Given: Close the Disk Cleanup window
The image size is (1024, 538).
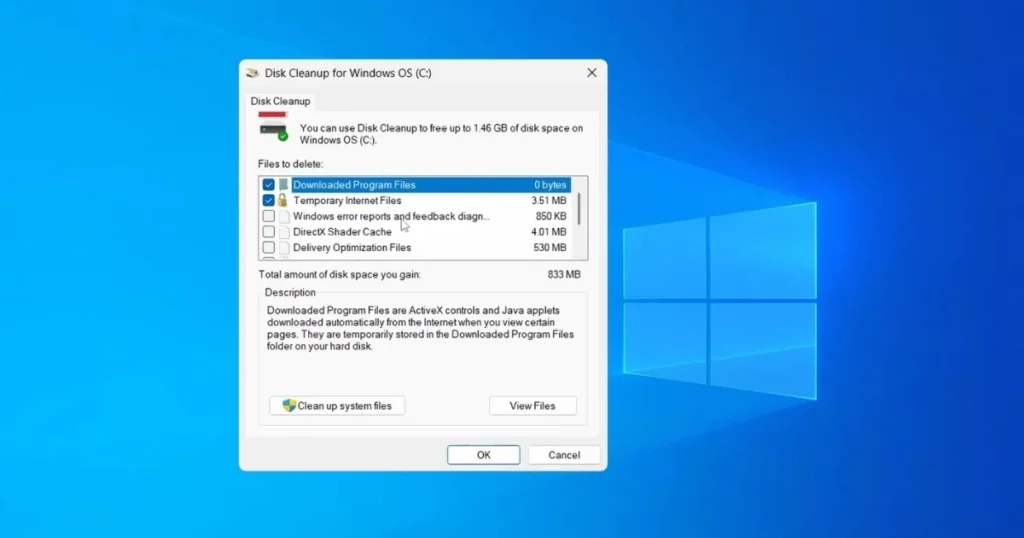Looking at the screenshot, I should (x=592, y=73).
